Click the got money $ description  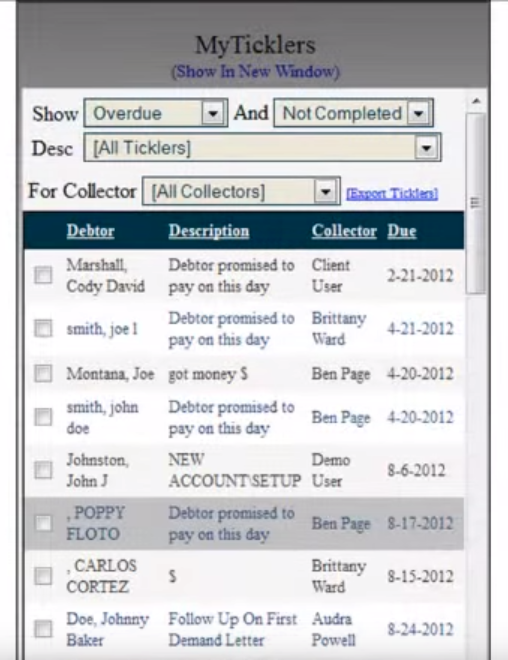208,374
